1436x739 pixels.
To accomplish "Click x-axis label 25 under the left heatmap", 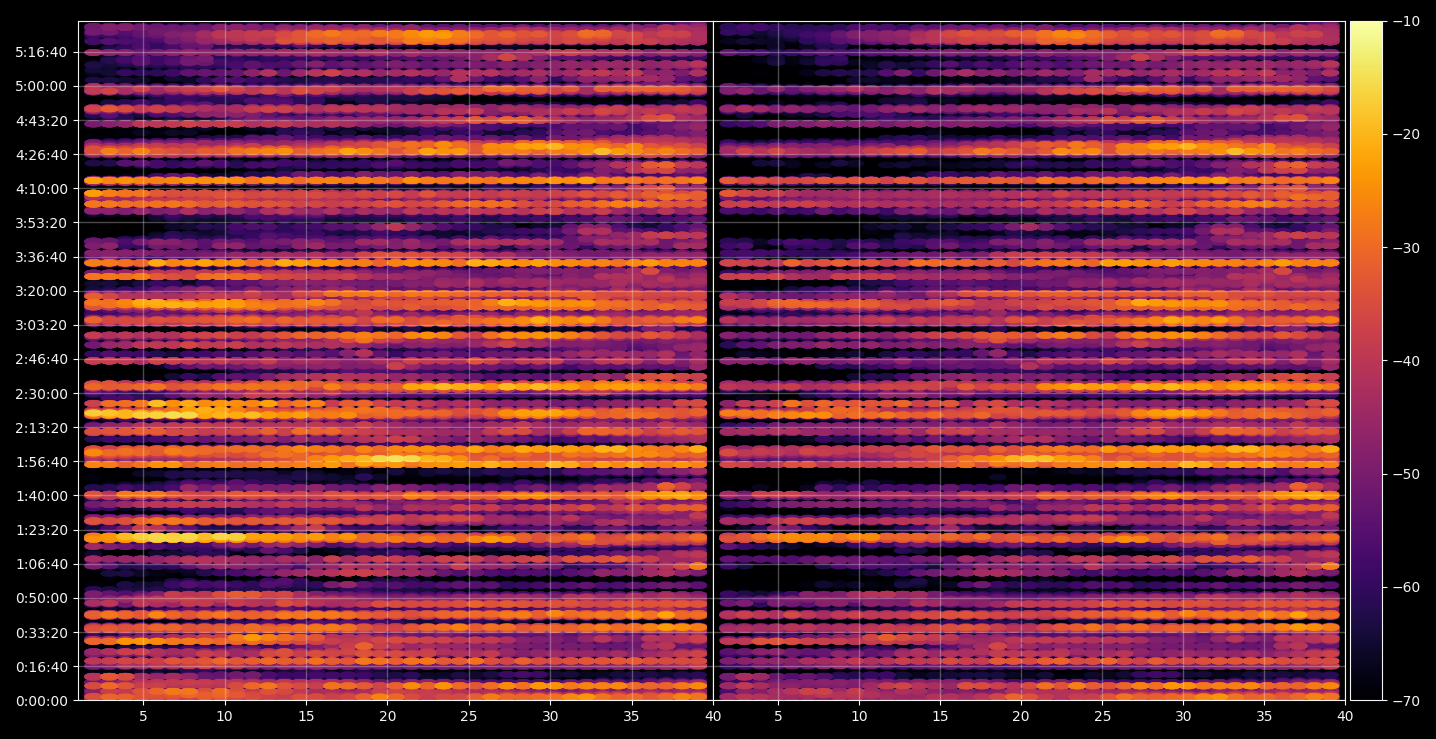I will click(469, 717).
